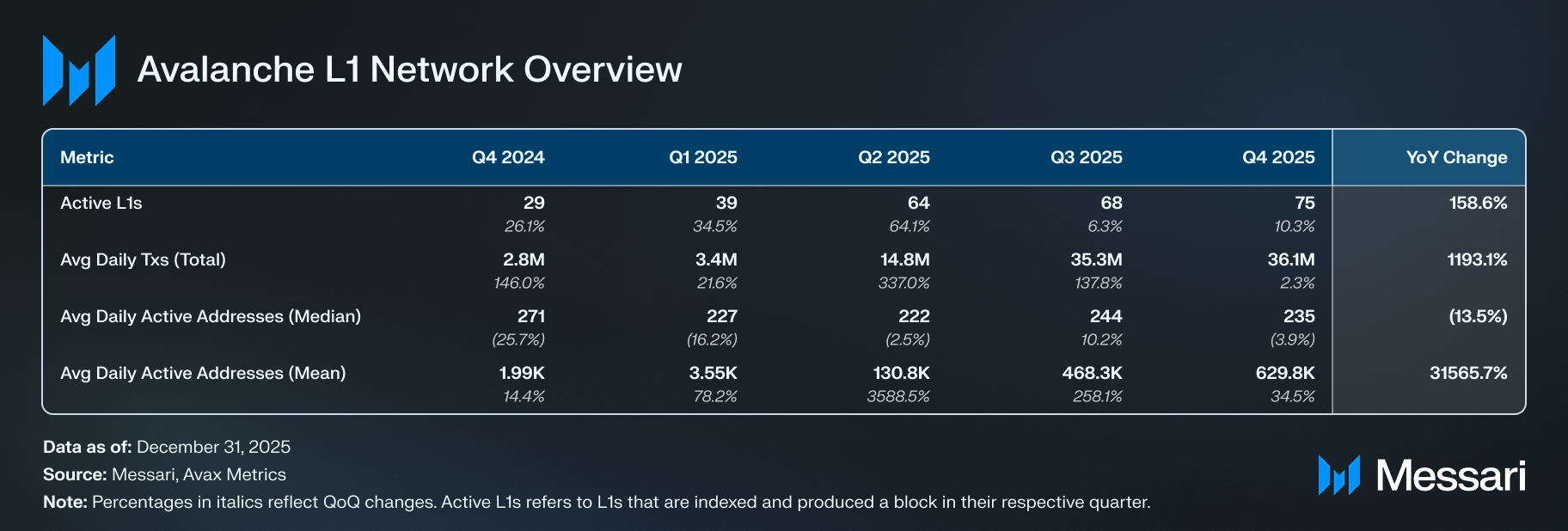This screenshot has height=531, width=1568.
Task: Click the mean addresses value '629.8K'
Action: 1285,373
